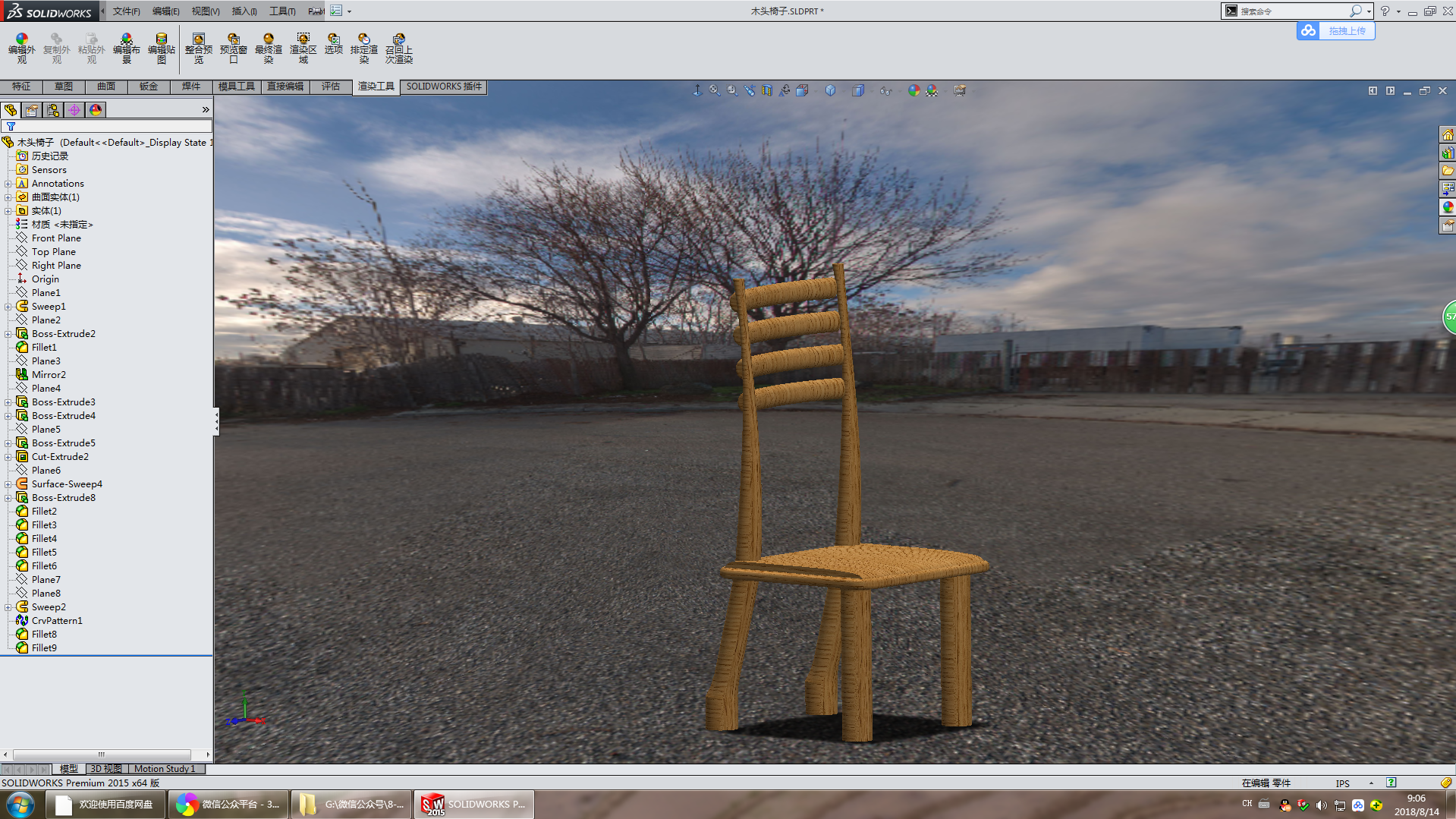
Task: Expand the Sweep2 feature
Action: 8,607
